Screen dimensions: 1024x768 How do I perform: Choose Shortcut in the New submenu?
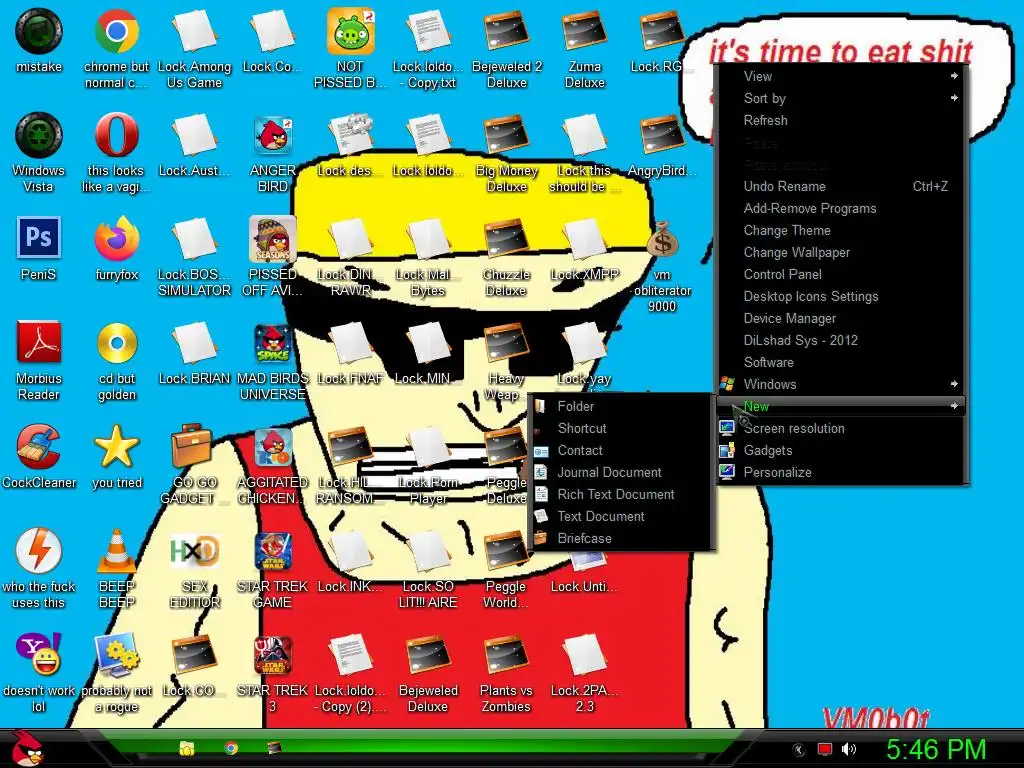(x=620, y=428)
